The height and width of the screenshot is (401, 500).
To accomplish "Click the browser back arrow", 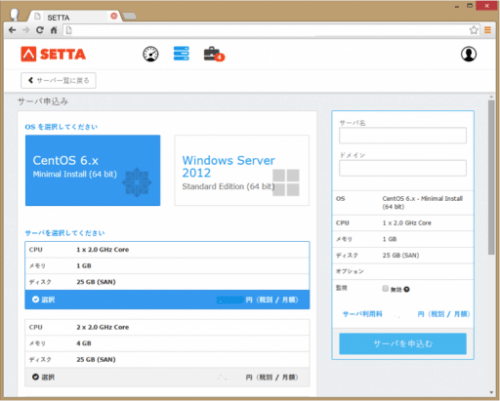I will (12, 30).
